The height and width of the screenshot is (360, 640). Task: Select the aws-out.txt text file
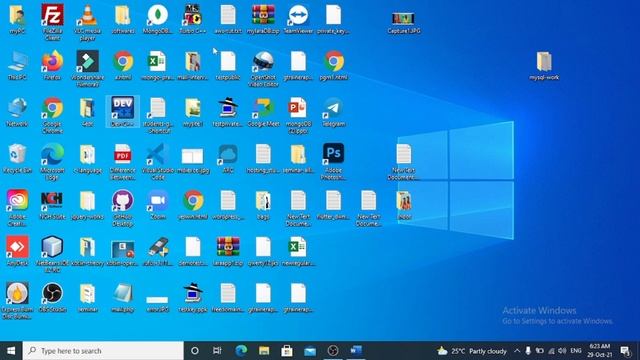[x=228, y=16]
